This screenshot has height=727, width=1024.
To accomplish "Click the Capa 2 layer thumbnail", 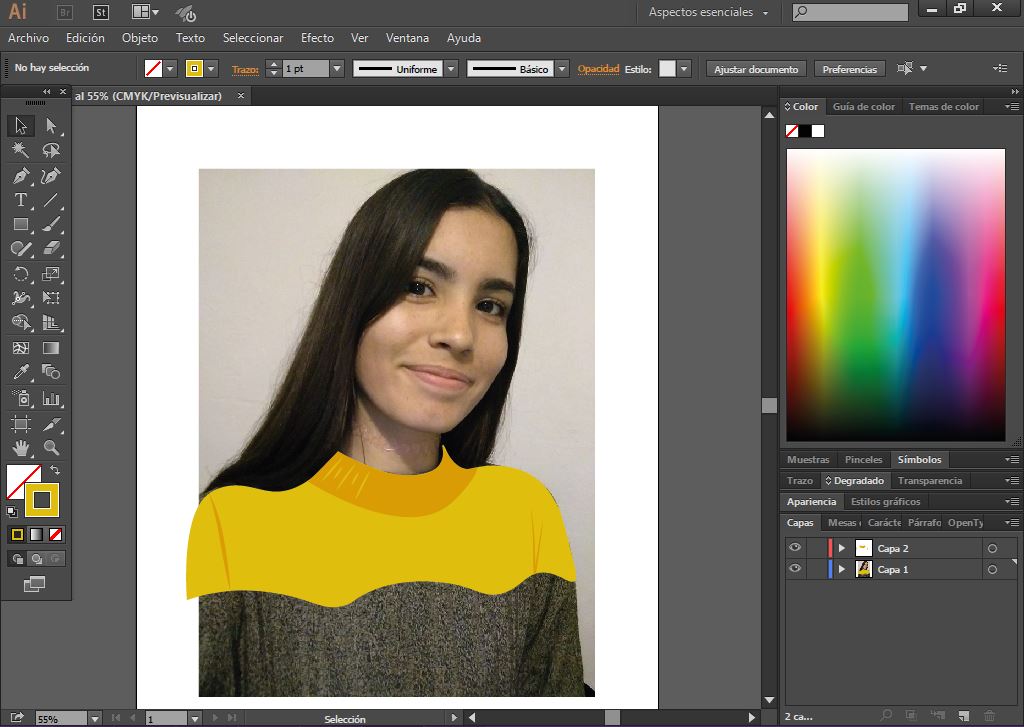I will point(864,548).
